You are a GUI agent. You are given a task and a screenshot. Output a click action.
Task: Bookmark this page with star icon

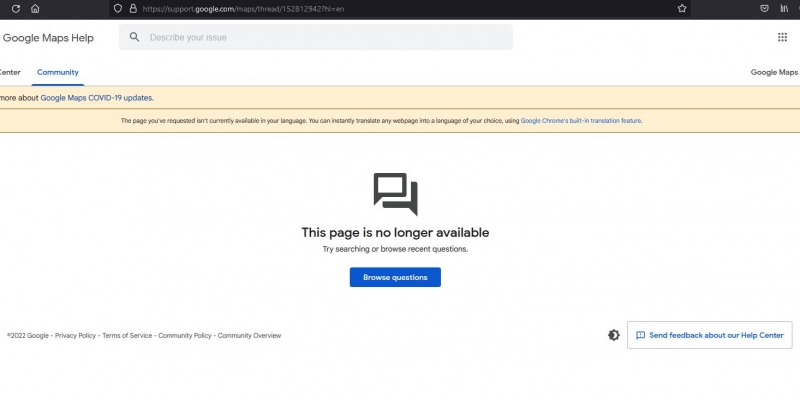tap(682, 8)
